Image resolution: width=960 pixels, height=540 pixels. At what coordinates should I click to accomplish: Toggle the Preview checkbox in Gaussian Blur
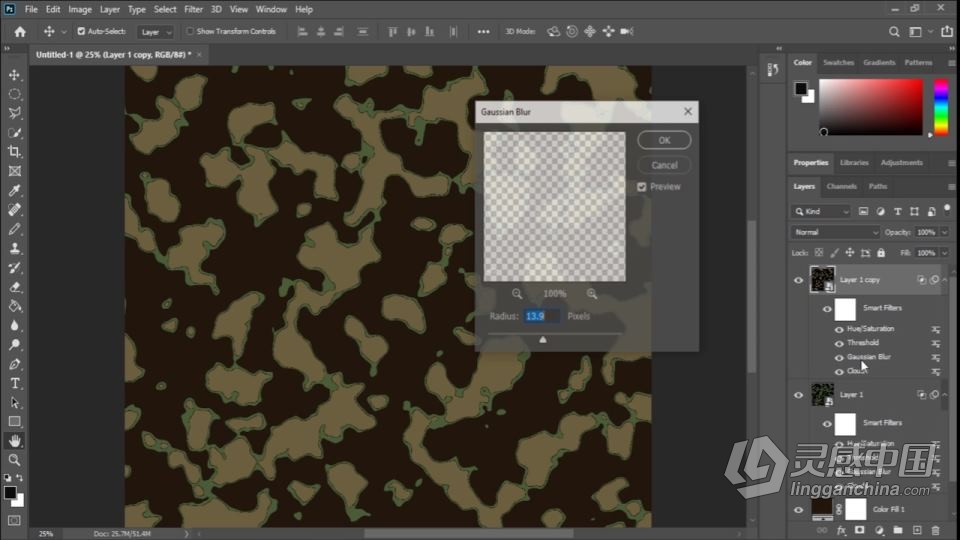642,187
